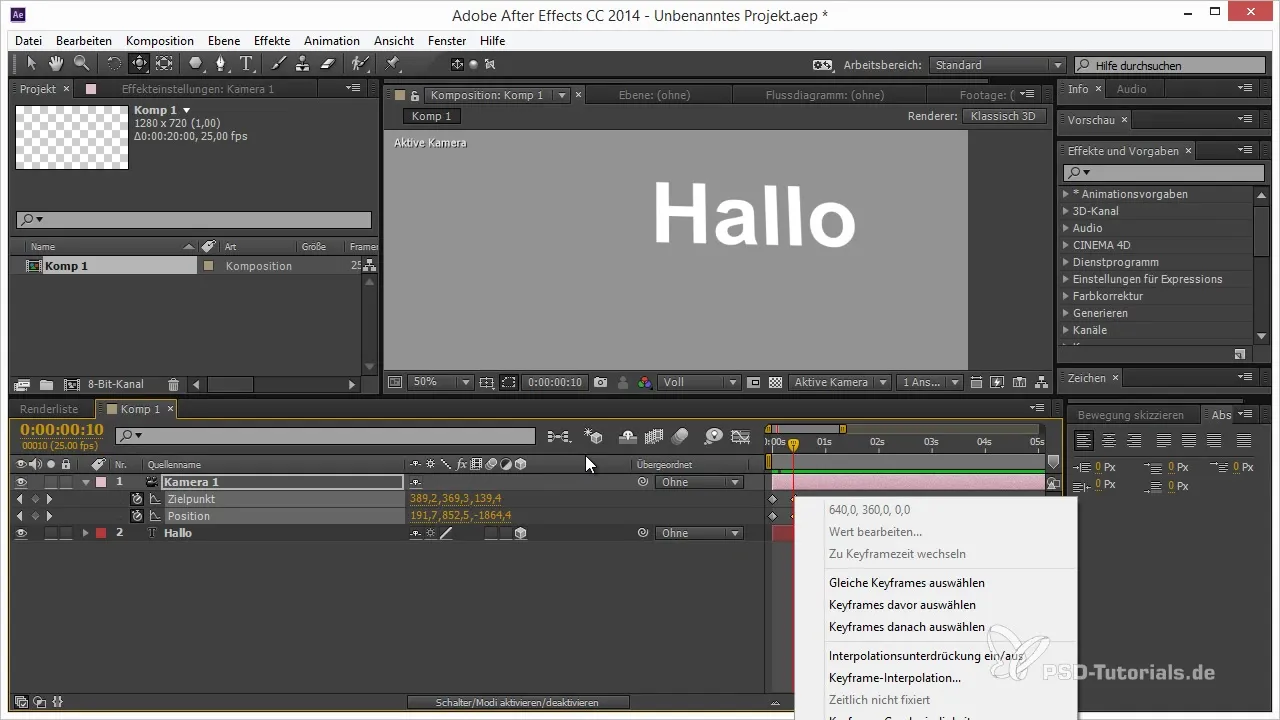Image resolution: width=1280 pixels, height=720 pixels.
Task: Open parent dropdown for Kamera 1
Action: pos(699,482)
